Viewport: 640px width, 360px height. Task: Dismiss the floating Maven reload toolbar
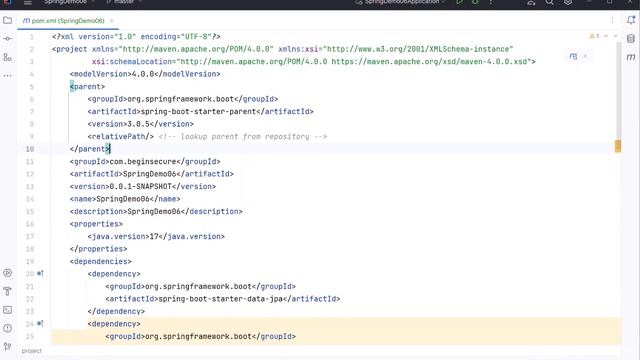click(585, 56)
